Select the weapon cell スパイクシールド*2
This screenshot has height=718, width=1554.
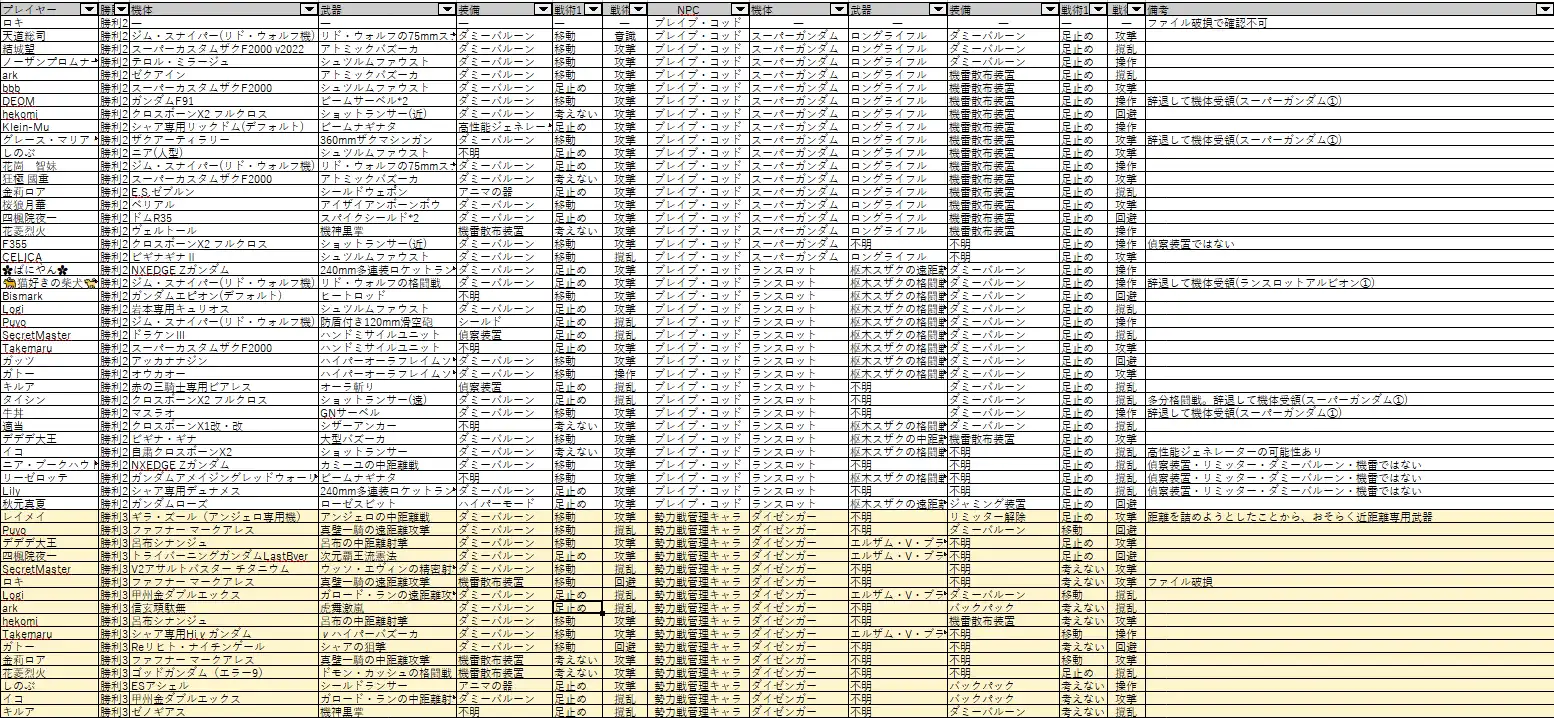(387, 217)
